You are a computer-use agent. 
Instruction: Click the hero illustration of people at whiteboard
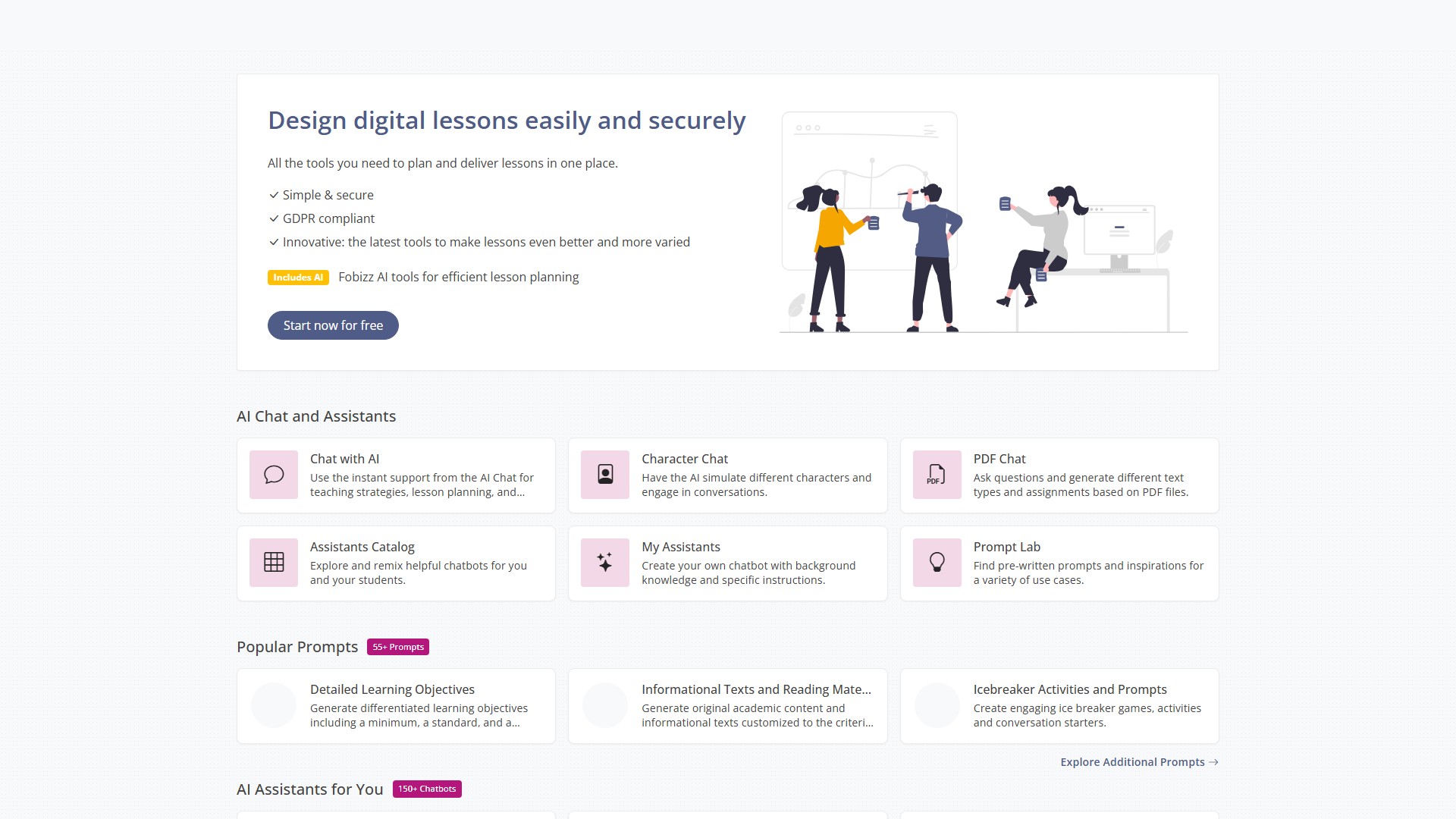[983, 223]
